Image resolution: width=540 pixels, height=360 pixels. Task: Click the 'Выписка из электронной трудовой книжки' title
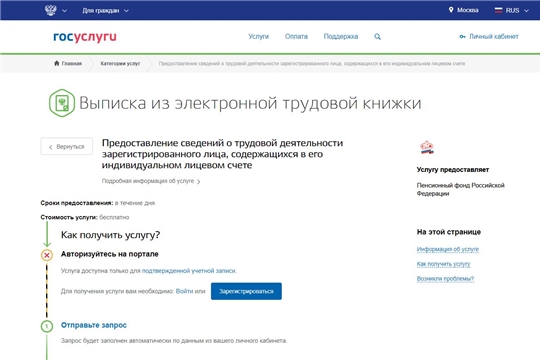pyautogui.click(x=250, y=103)
